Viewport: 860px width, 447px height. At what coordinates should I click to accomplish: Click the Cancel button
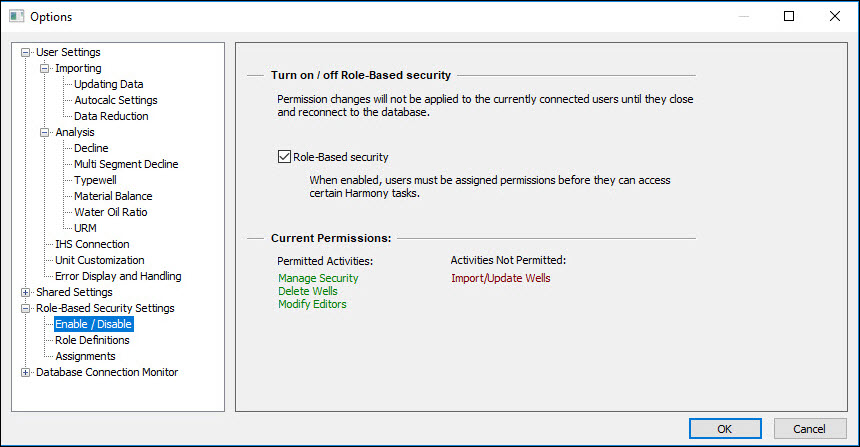coord(808,428)
